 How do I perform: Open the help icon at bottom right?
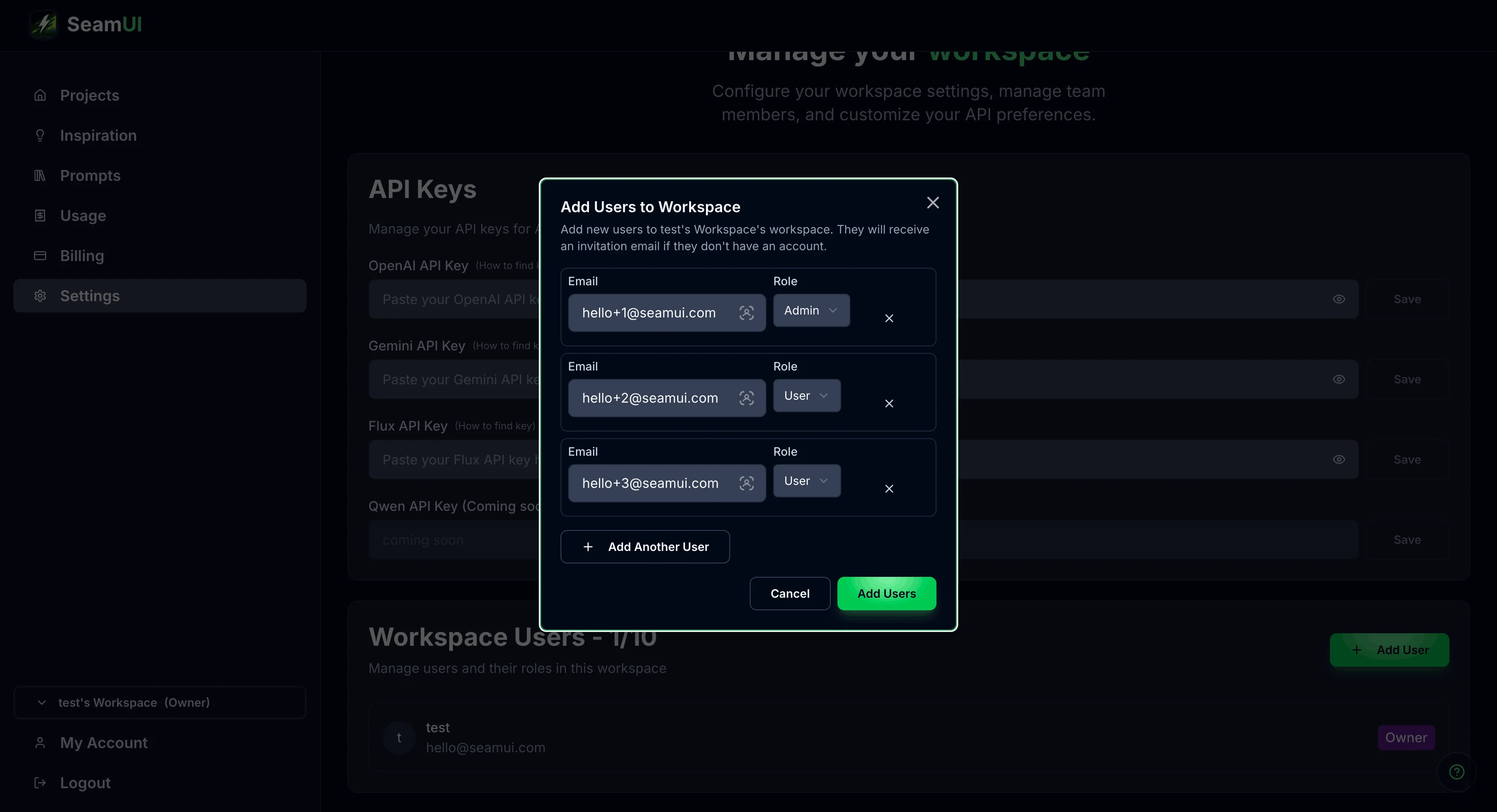(x=1457, y=772)
